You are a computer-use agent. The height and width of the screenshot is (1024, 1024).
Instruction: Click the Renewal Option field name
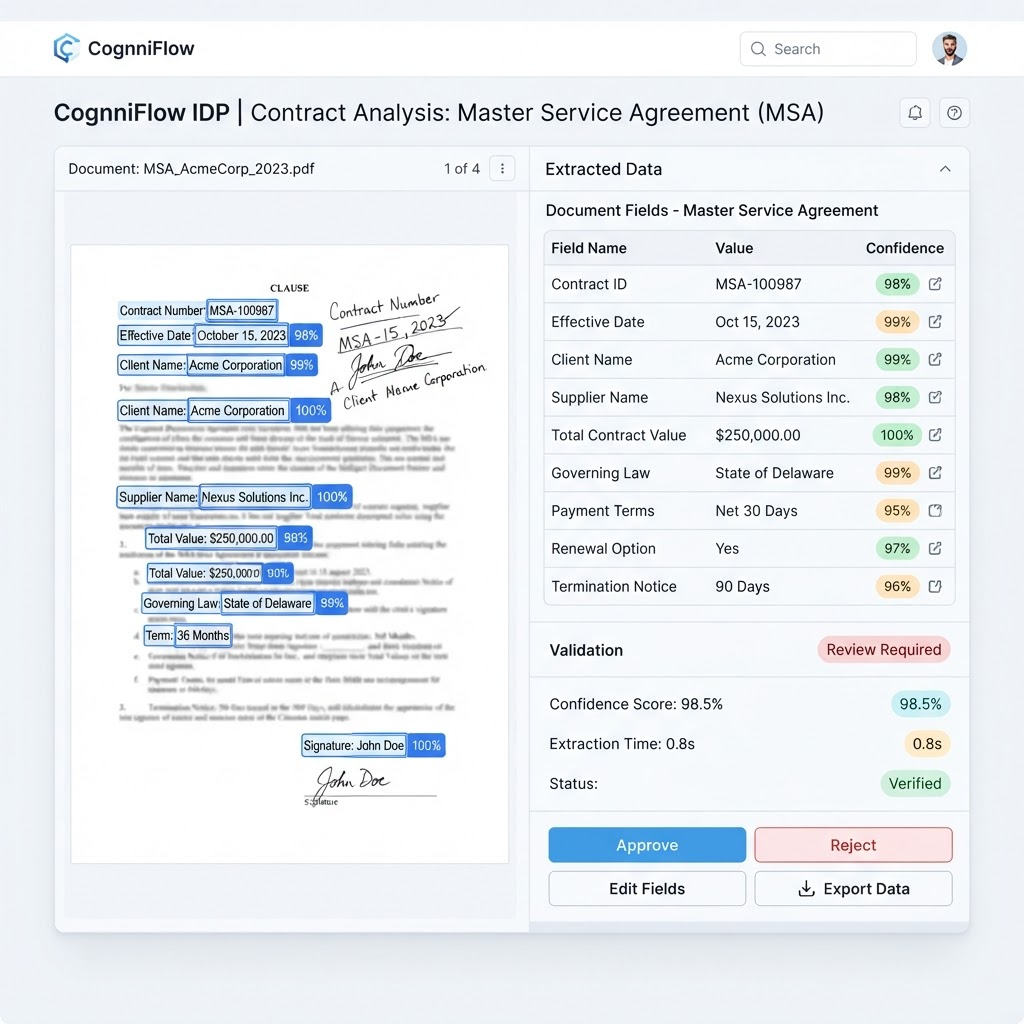click(603, 549)
